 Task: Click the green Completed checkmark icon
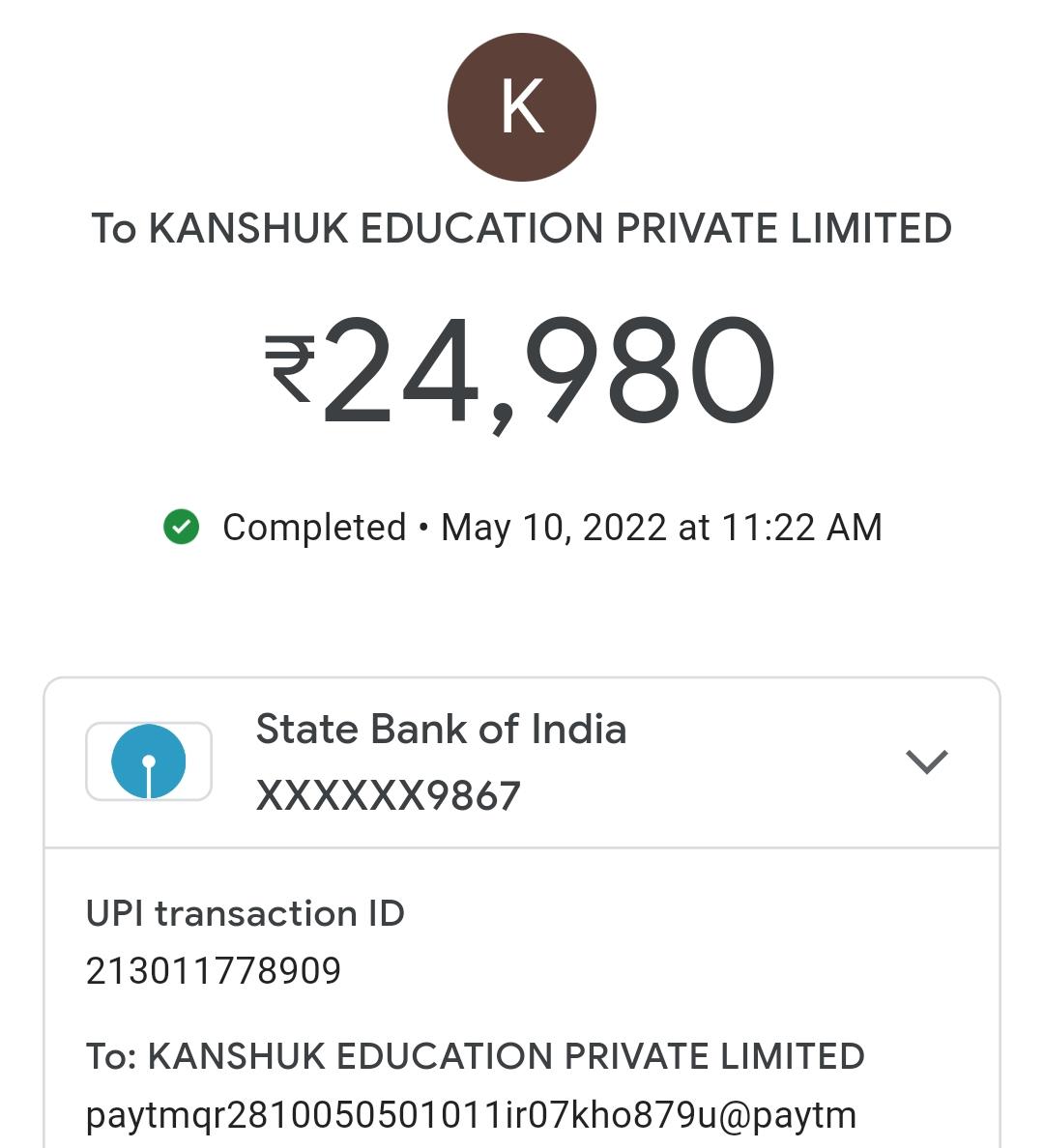[x=181, y=528]
